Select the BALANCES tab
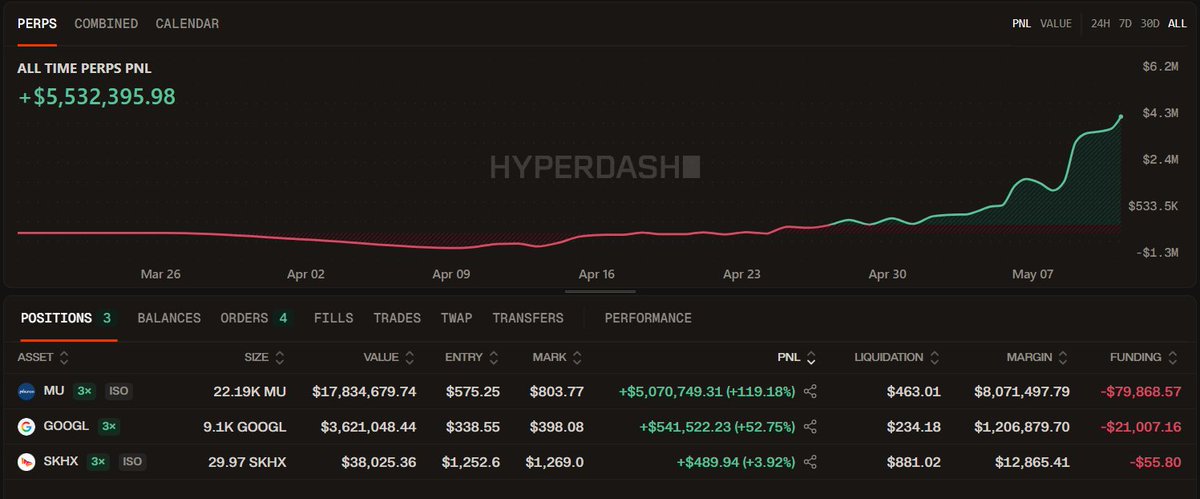1200x499 pixels. coord(169,318)
